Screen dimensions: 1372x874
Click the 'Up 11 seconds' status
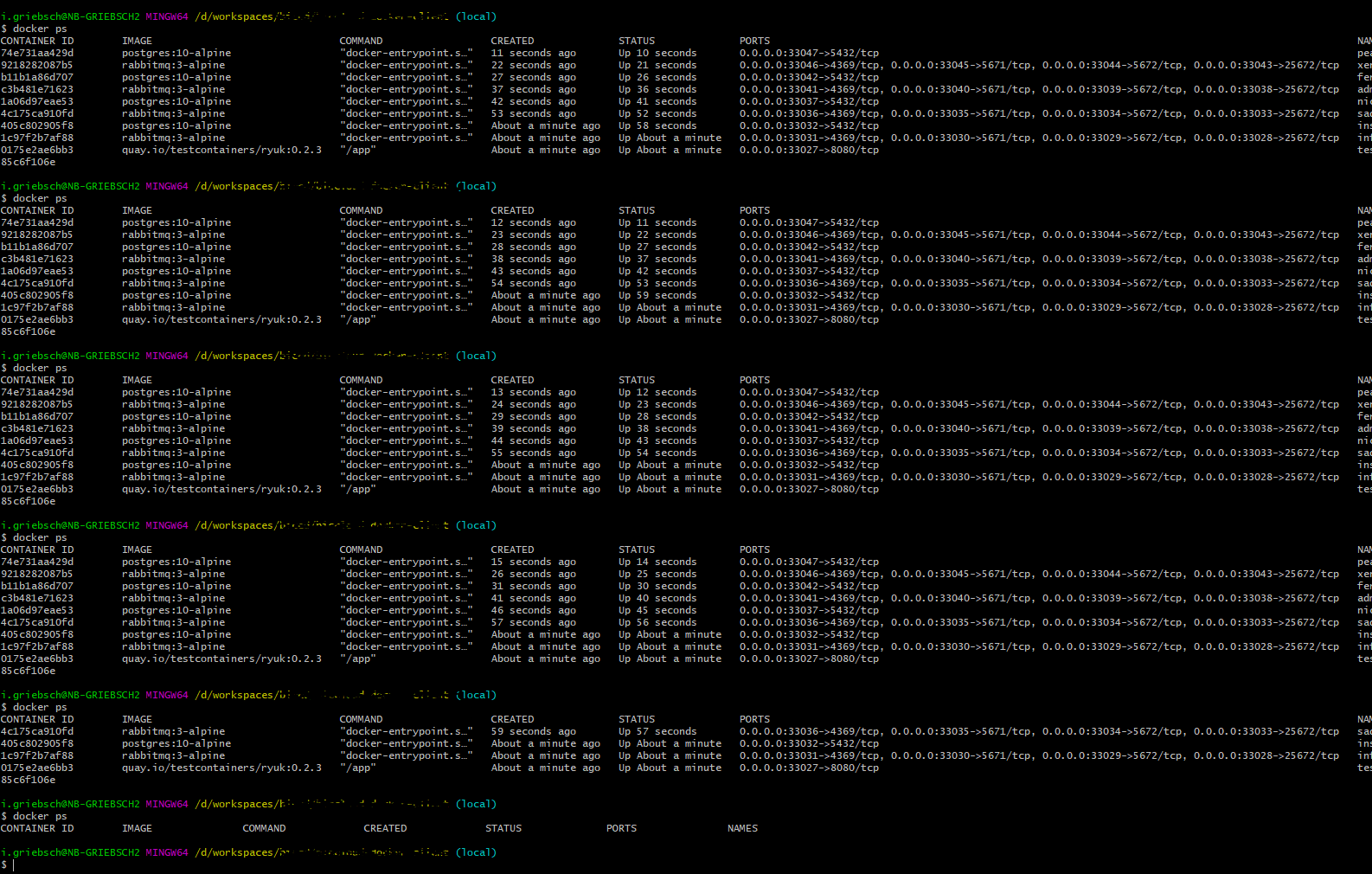coord(657,222)
